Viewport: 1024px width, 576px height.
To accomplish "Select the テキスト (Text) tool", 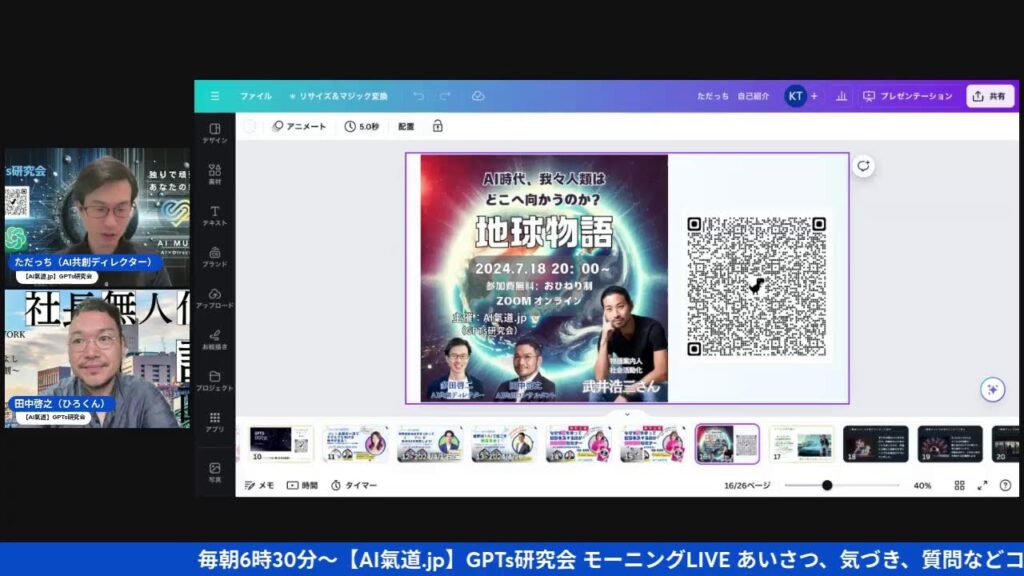I will tap(214, 216).
